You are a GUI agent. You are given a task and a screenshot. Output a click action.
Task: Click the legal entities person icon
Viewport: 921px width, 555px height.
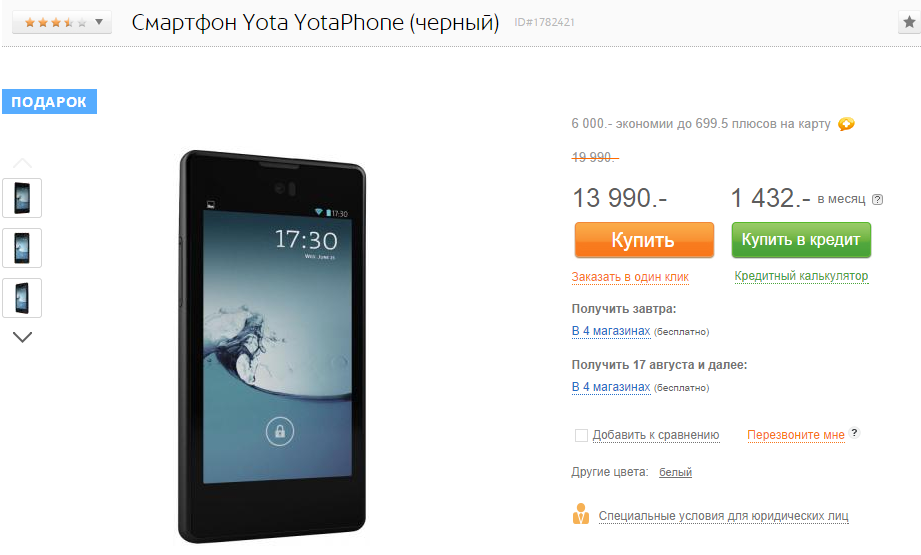[581, 514]
